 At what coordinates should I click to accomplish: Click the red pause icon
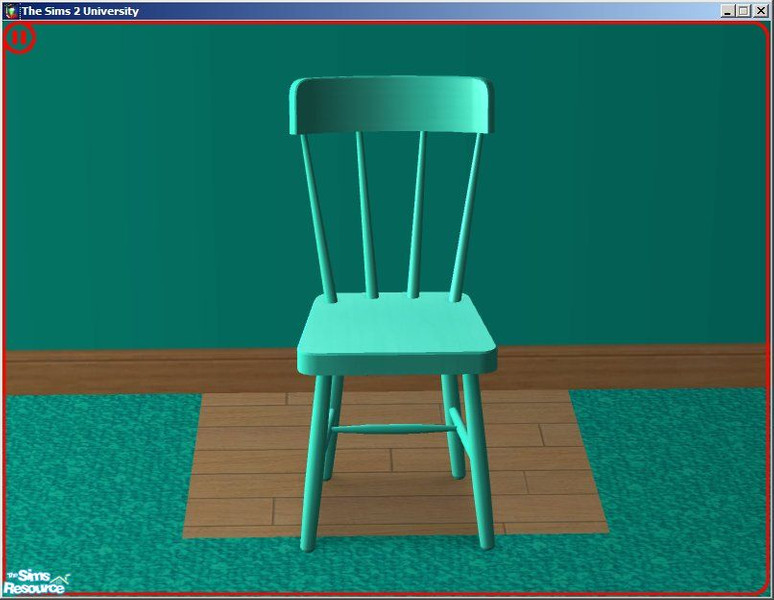20,39
